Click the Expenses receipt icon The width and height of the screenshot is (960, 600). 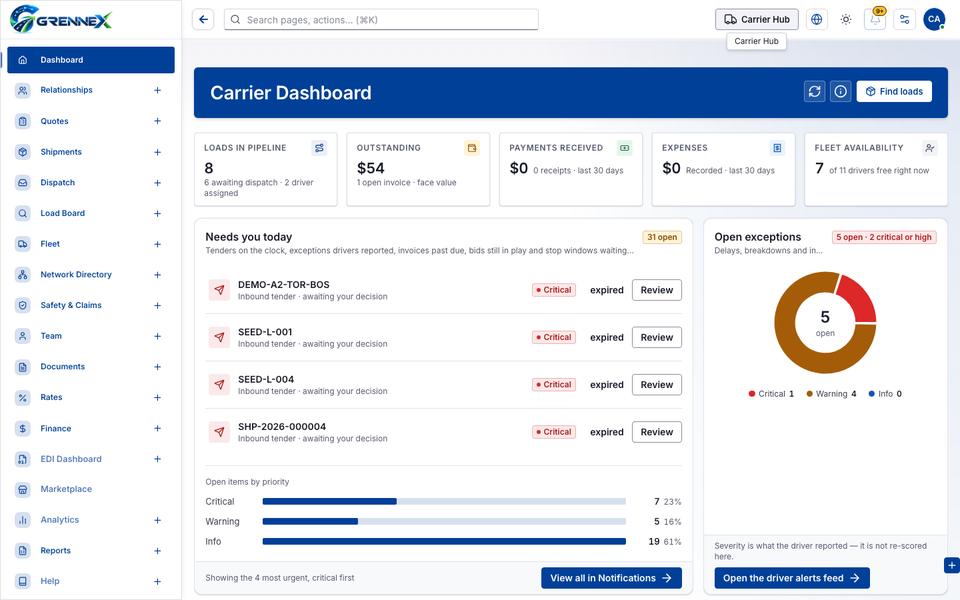tap(777, 148)
